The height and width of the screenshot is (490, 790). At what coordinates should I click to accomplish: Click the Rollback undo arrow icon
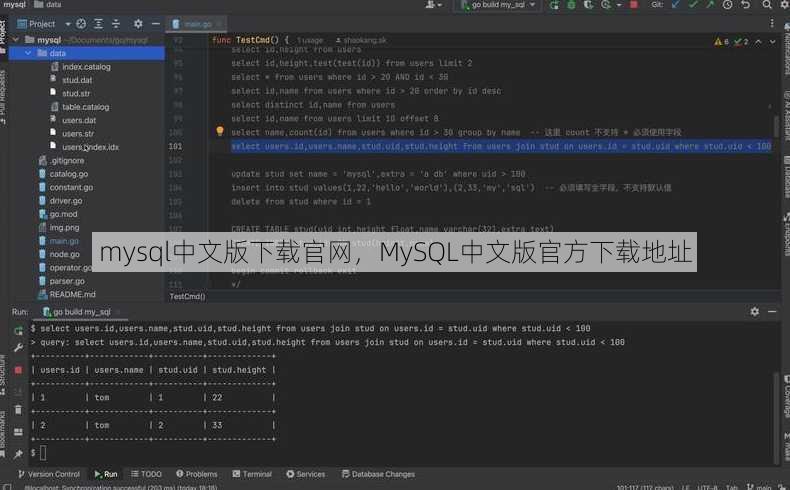746,5
